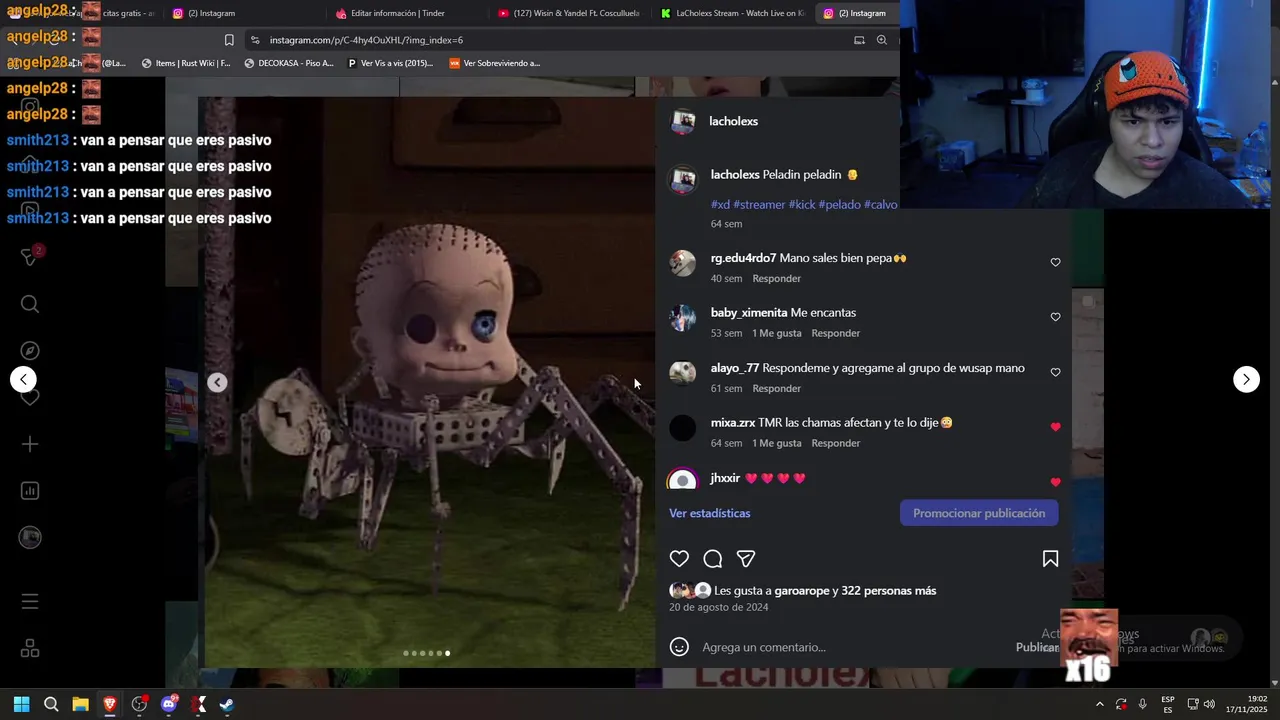This screenshot has width=1280, height=720.
Task: Reply to alayo_.77's comment
Action: click(x=777, y=388)
